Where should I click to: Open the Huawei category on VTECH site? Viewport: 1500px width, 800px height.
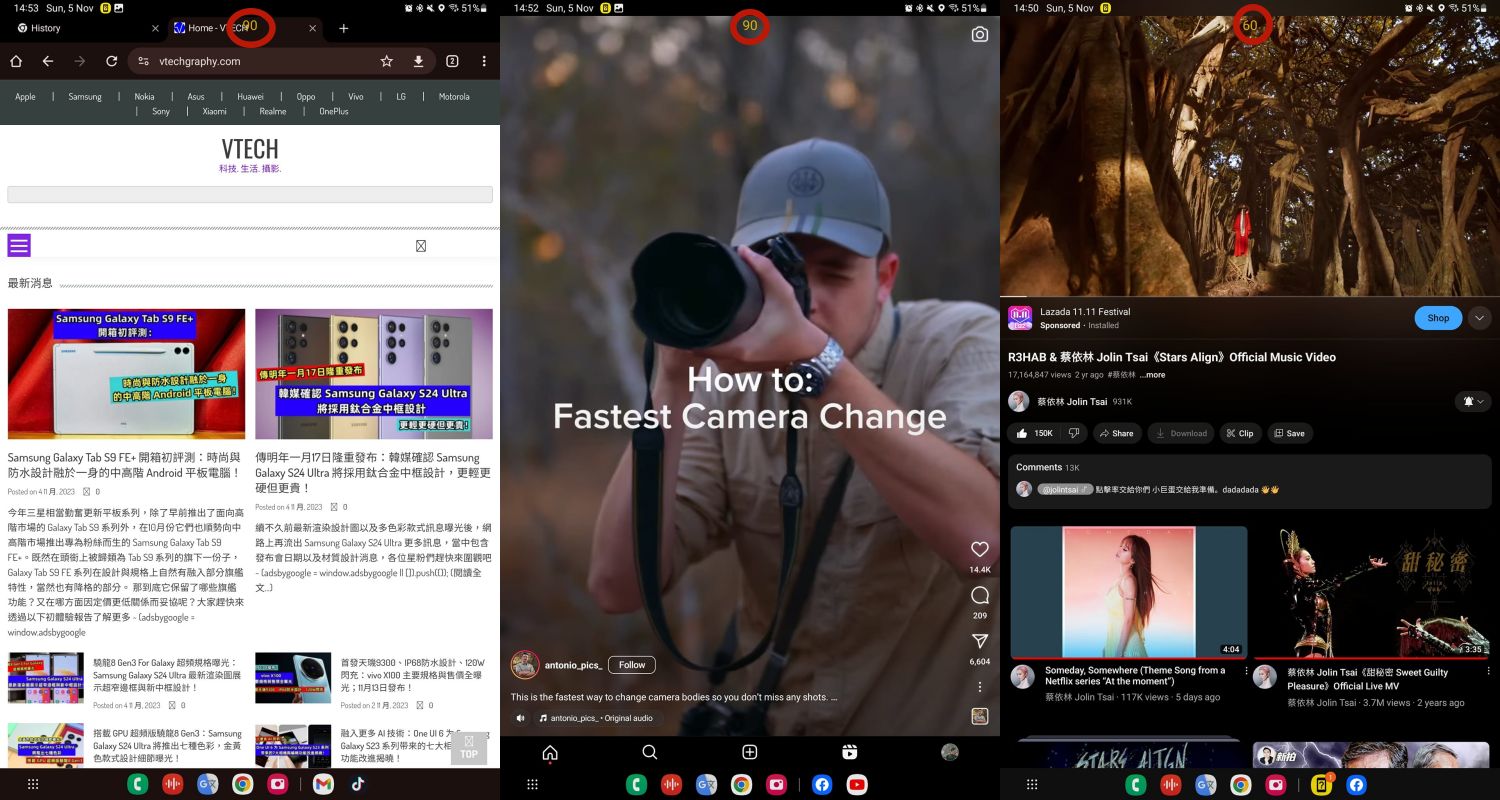pos(250,97)
